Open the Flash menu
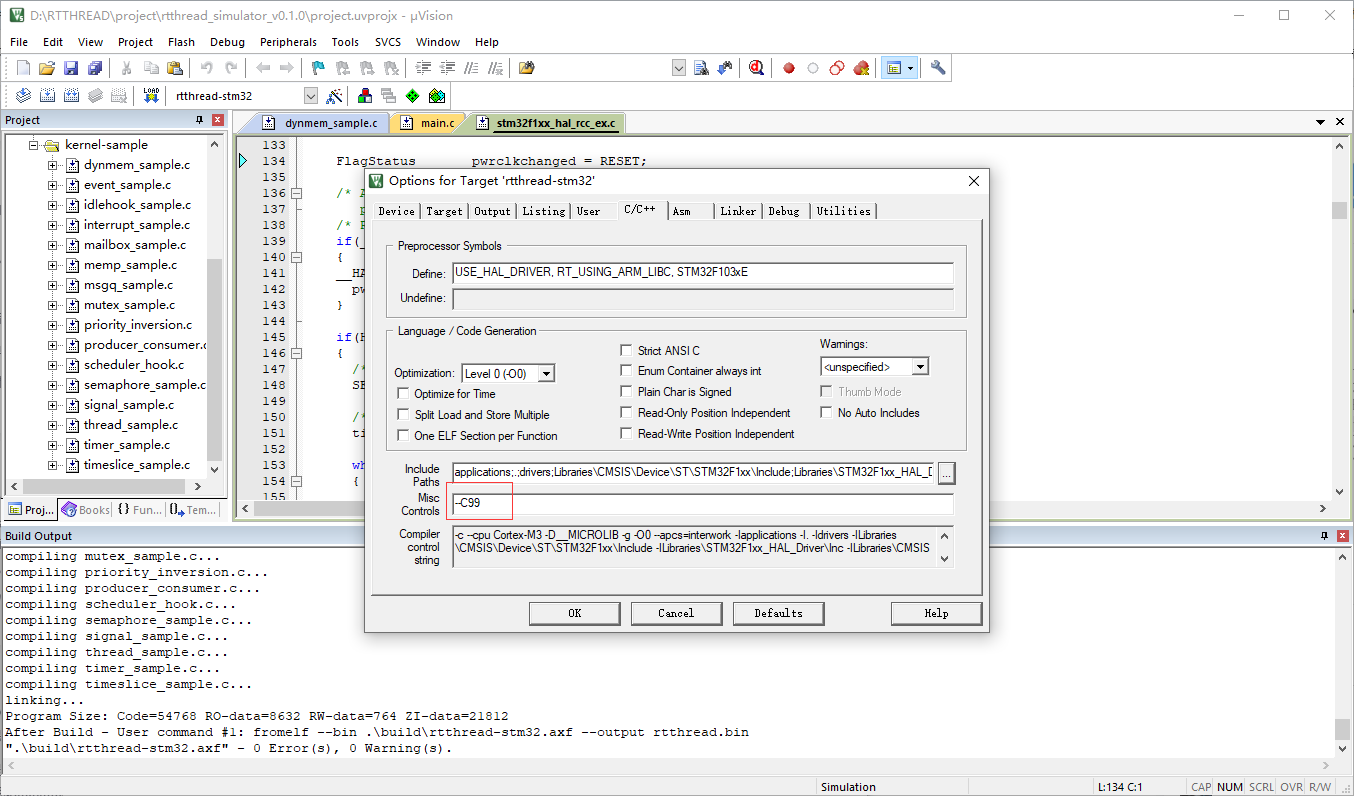 click(181, 42)
